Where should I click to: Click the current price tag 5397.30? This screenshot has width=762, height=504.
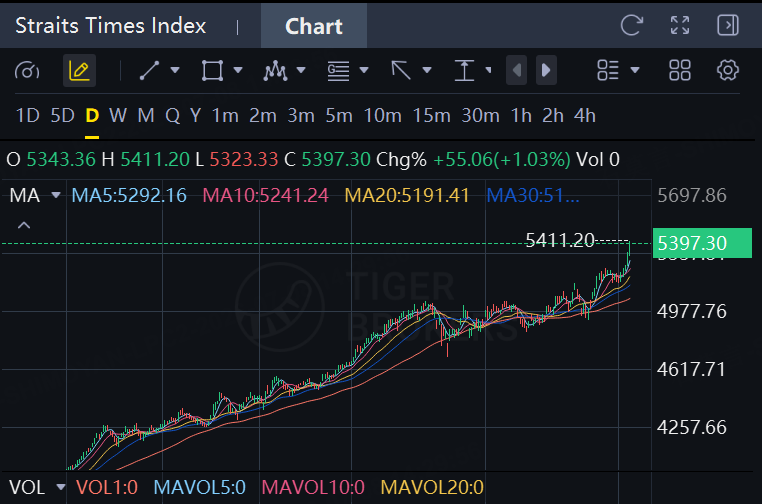click(702, 243)
